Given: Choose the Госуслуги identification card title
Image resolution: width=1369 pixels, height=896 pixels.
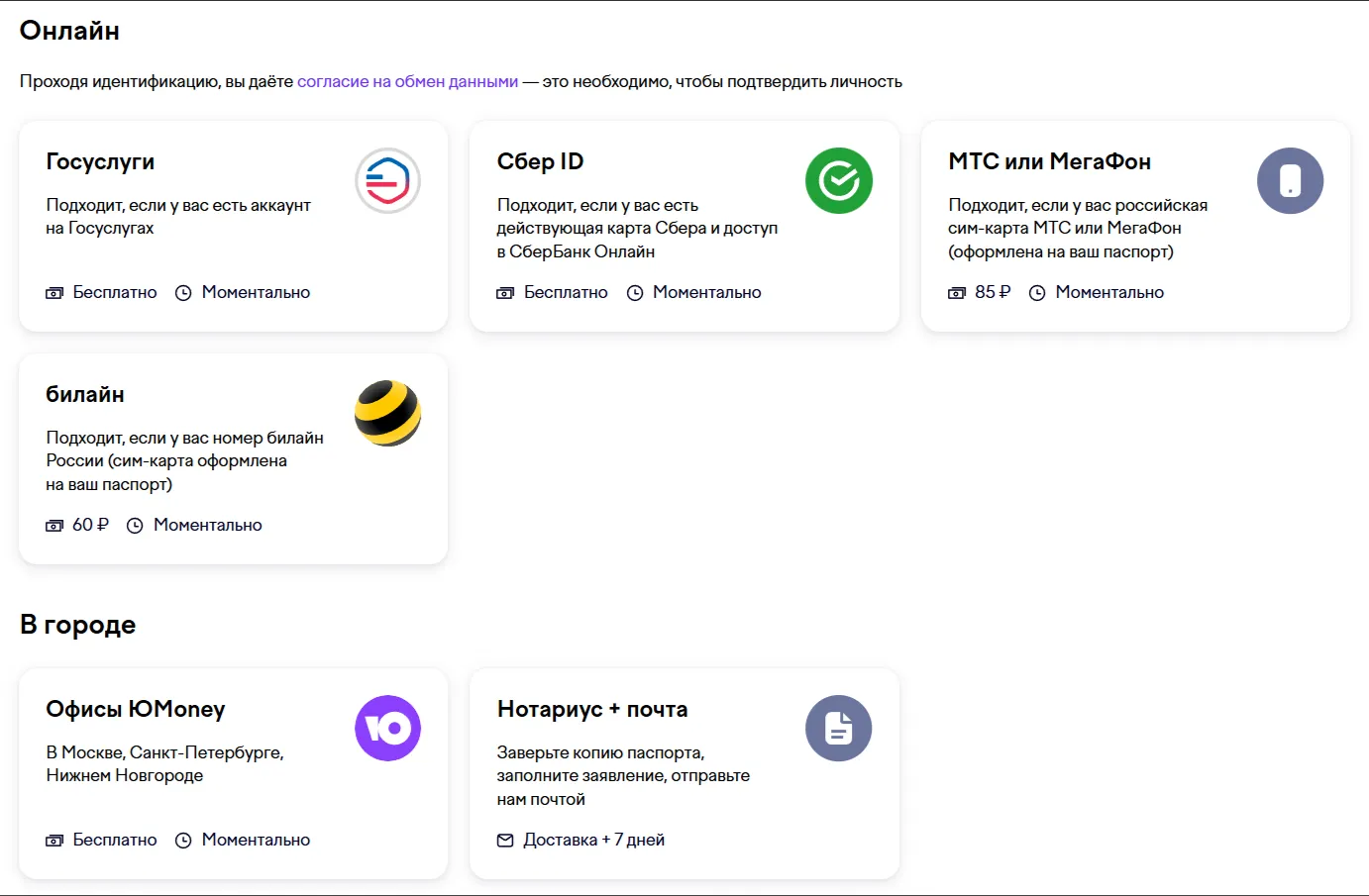Looking at the screenshot, I should click(x=100, y=161).
